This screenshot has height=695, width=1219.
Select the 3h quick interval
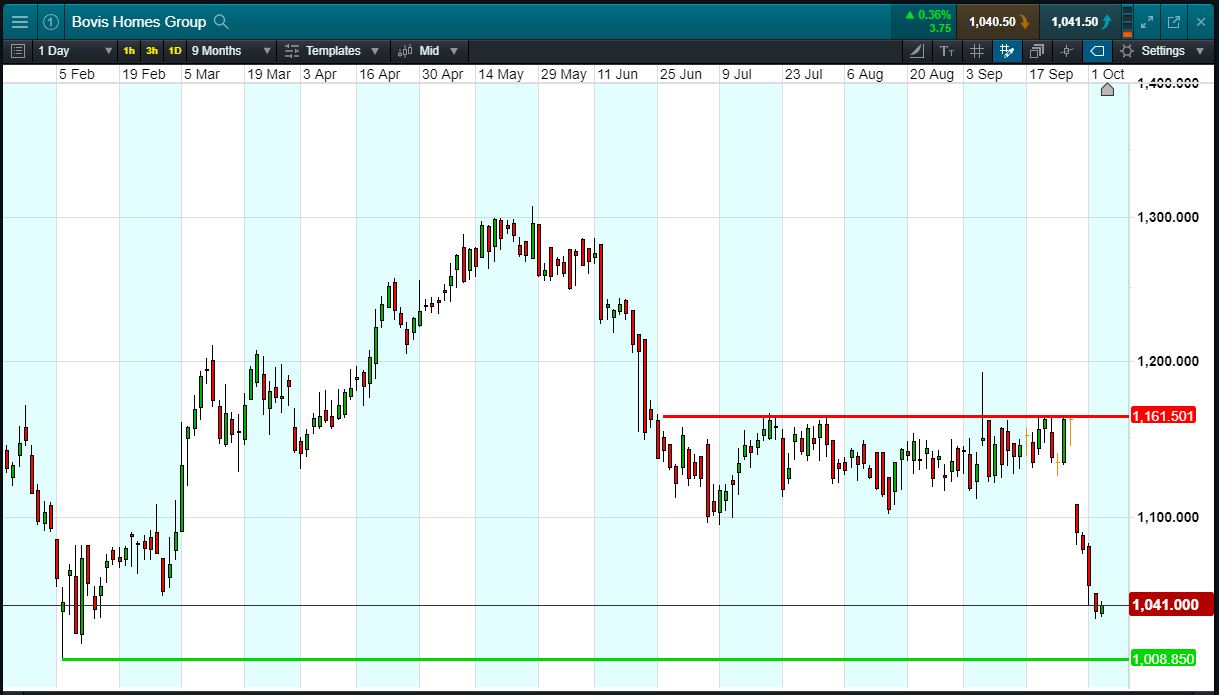point(152,50)
